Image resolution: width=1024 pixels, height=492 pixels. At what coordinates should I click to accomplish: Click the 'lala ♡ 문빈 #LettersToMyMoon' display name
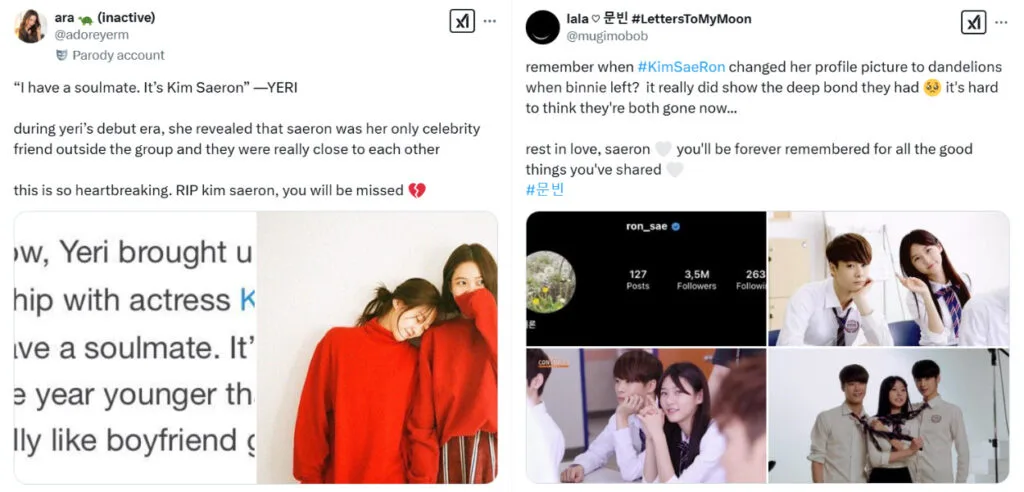[658, 19]
